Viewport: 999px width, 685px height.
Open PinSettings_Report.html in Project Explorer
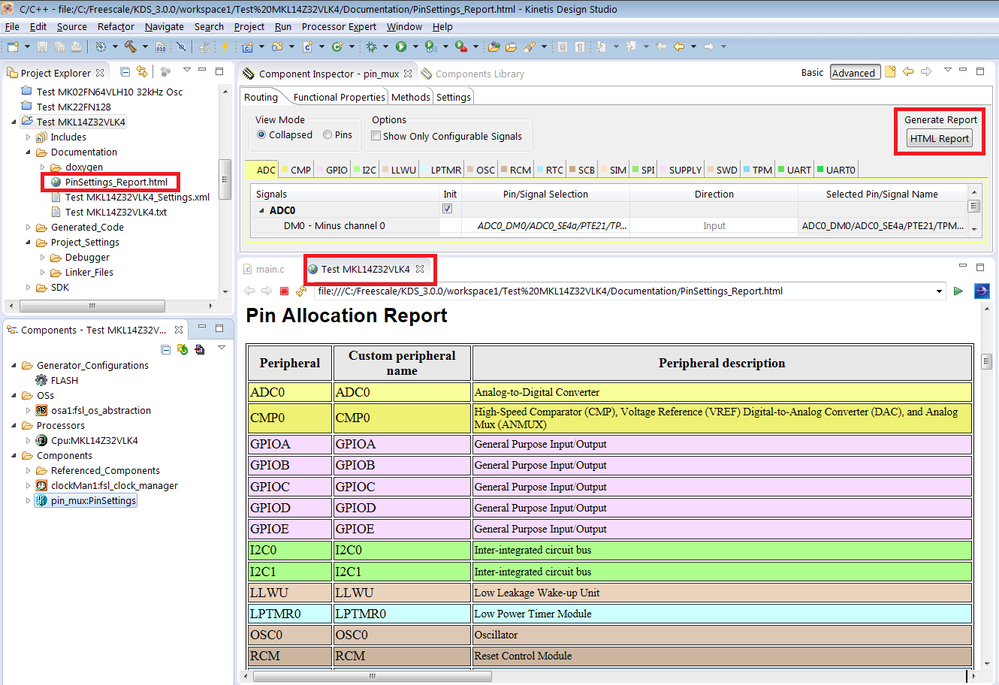click(116, 182)
